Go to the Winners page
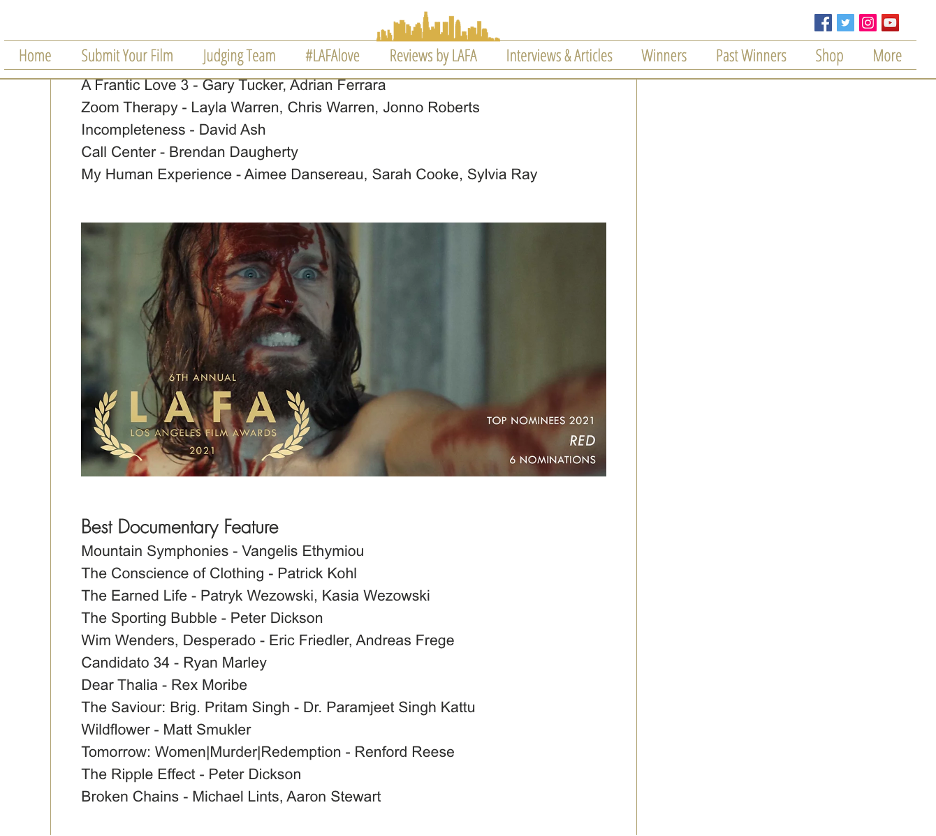936x836 pixels. [x=664, y=56]
